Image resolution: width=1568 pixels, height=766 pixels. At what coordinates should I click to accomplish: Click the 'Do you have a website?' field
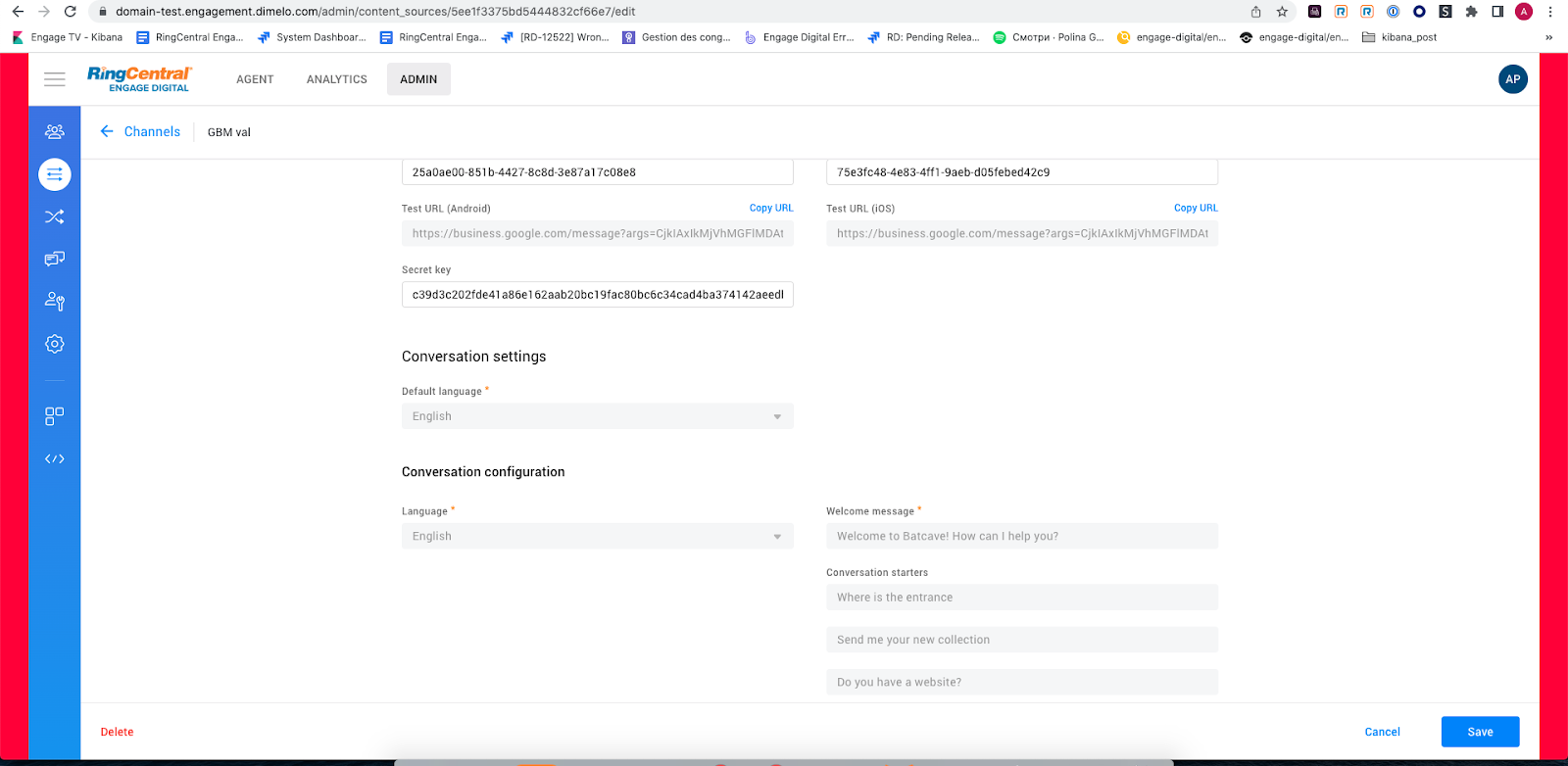tap(1022, 682)
